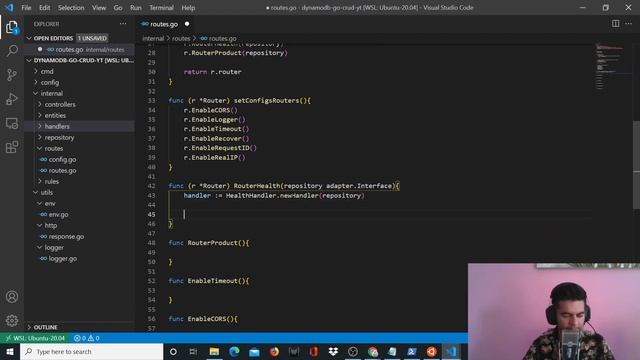This screenshot has width=640, height=360.
Task: Collapse the Open Editors section
Action: coord(53,38)
